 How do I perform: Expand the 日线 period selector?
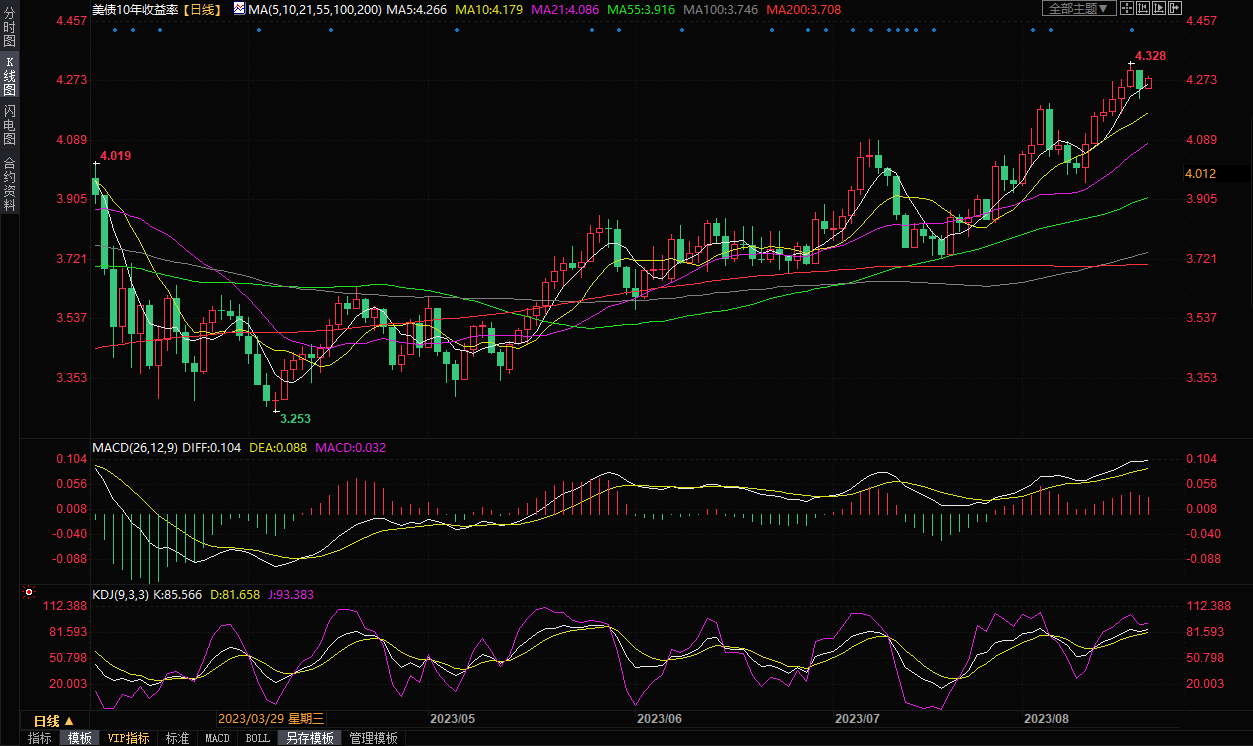[54, 721]
